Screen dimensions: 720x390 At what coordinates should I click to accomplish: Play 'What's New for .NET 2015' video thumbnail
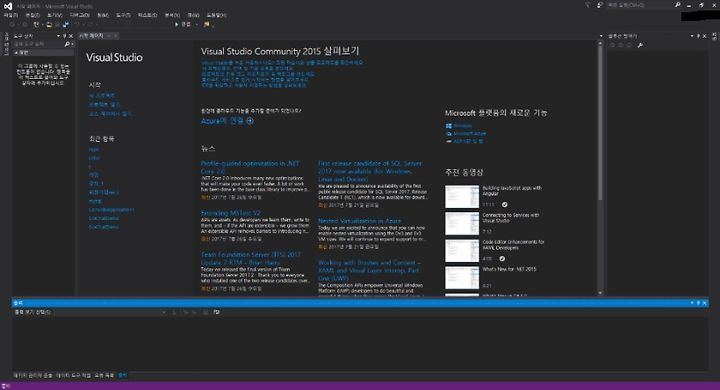462,278
